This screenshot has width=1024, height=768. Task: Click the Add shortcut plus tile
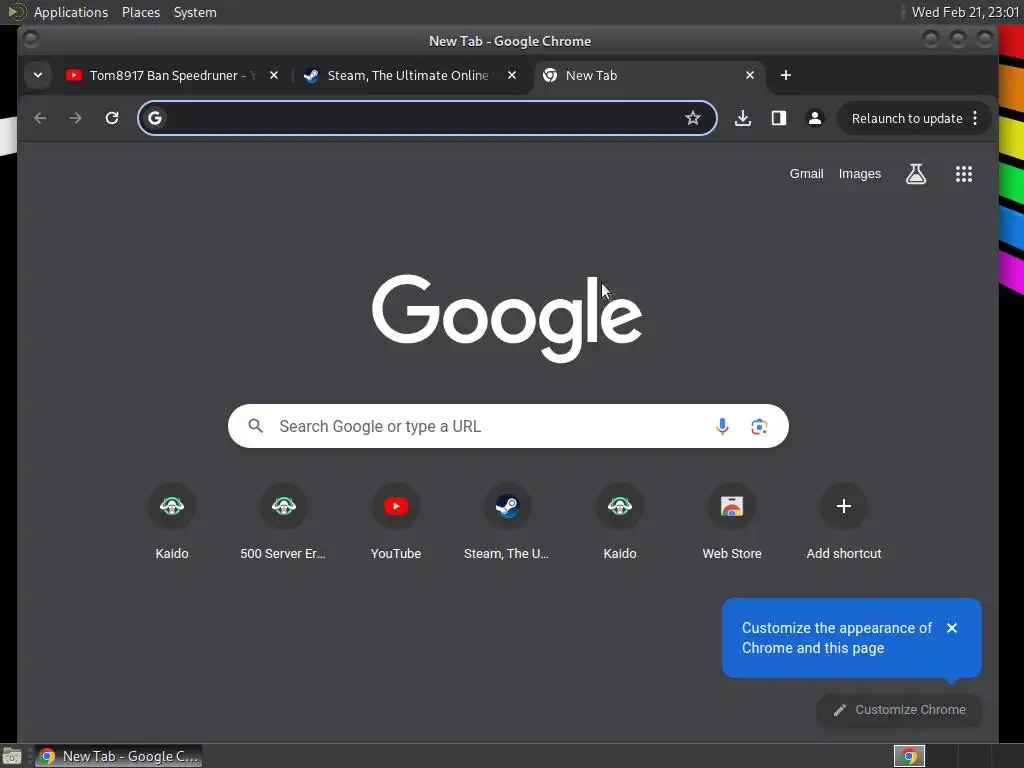(x=844, y=522)
